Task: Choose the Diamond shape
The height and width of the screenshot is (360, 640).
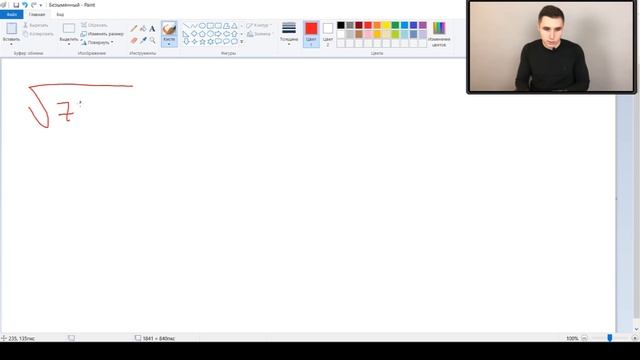Action: 194,34
